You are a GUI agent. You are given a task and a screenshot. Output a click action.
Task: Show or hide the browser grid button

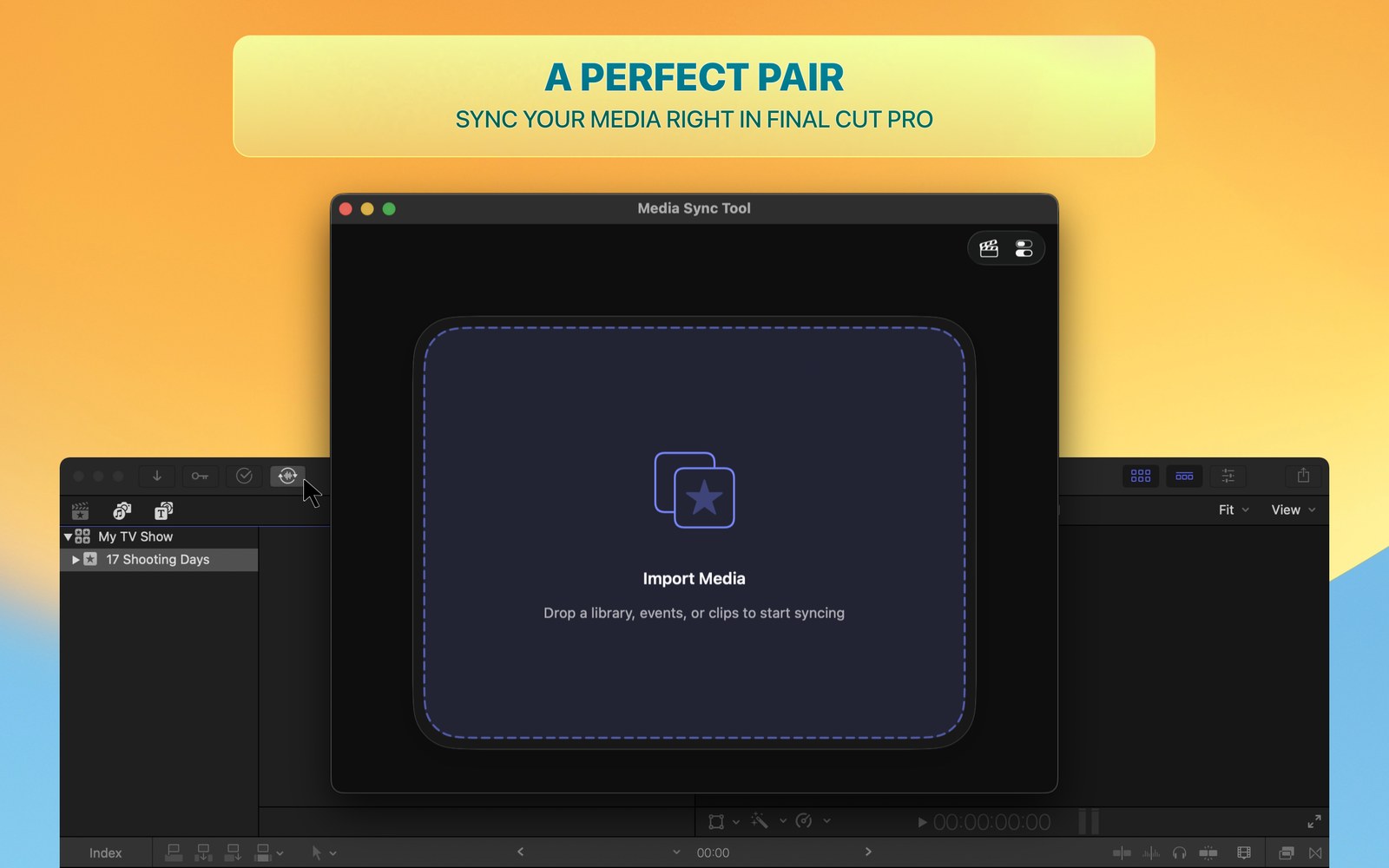1141,476
